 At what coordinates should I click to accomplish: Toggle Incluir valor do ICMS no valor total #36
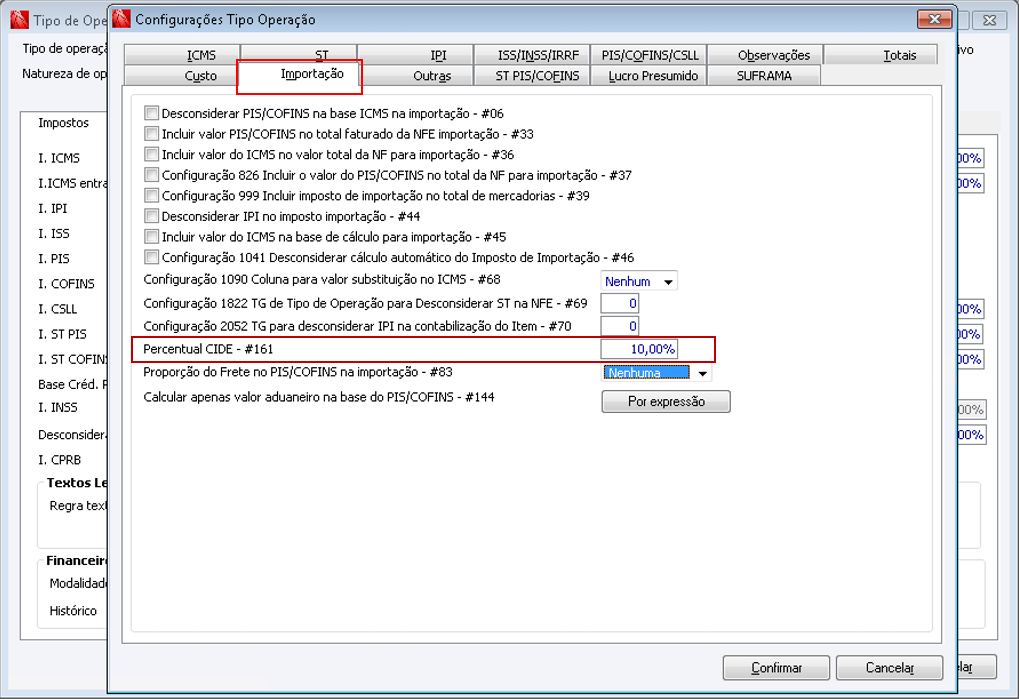tap(151, 155)
